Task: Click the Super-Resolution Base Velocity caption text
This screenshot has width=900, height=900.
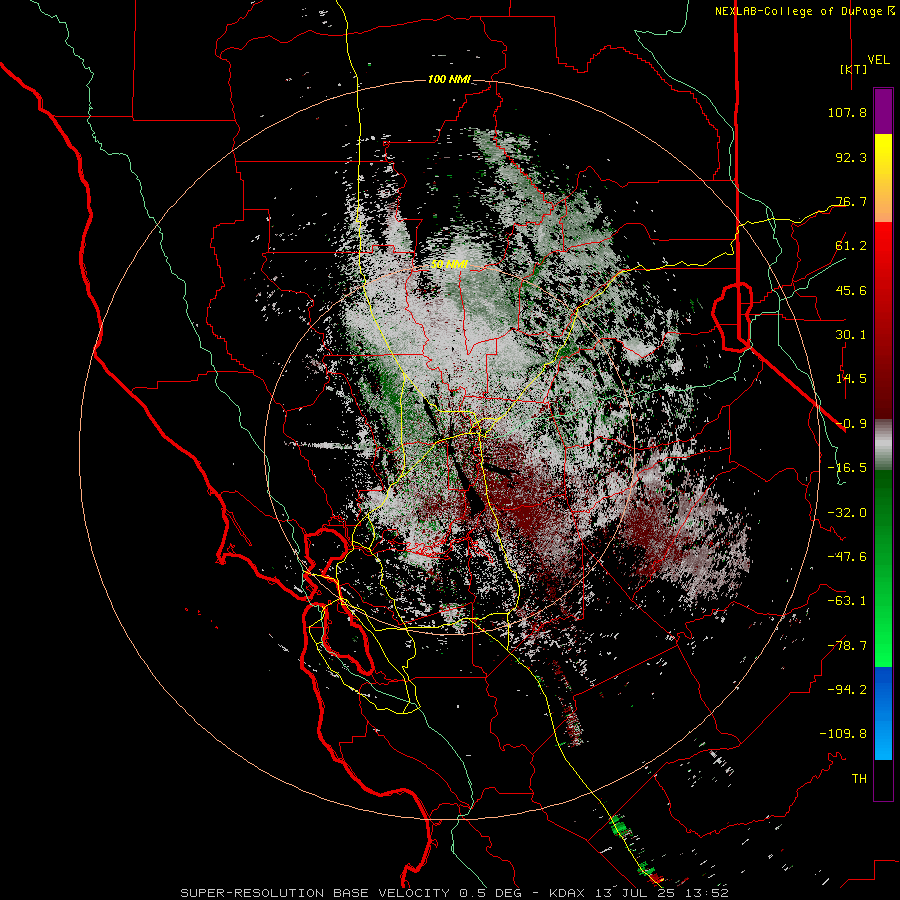Action: tap(454, 893)
